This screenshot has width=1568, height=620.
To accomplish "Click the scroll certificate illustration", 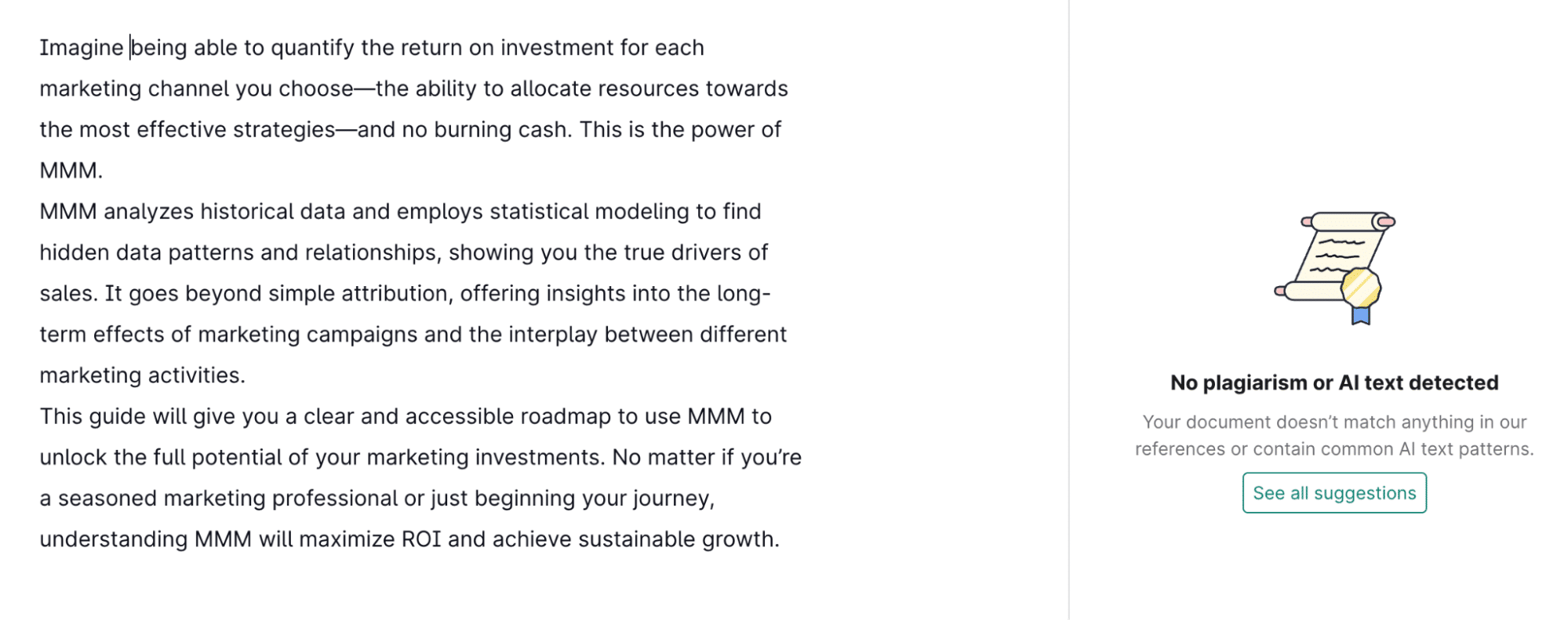I will [x=1333, y=257].
